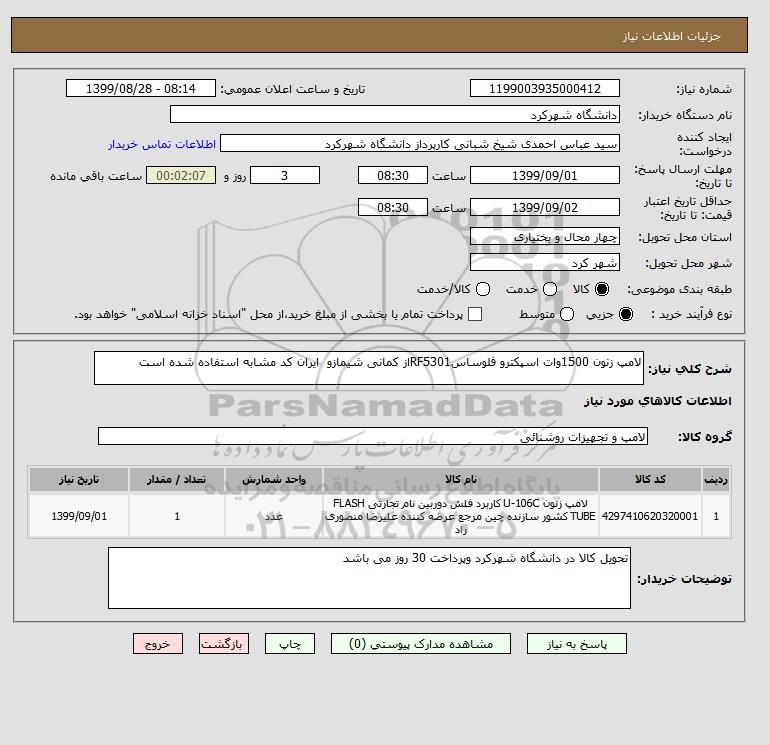
Task: Click the buyer notes text area
Action: [x=369, y=578]
